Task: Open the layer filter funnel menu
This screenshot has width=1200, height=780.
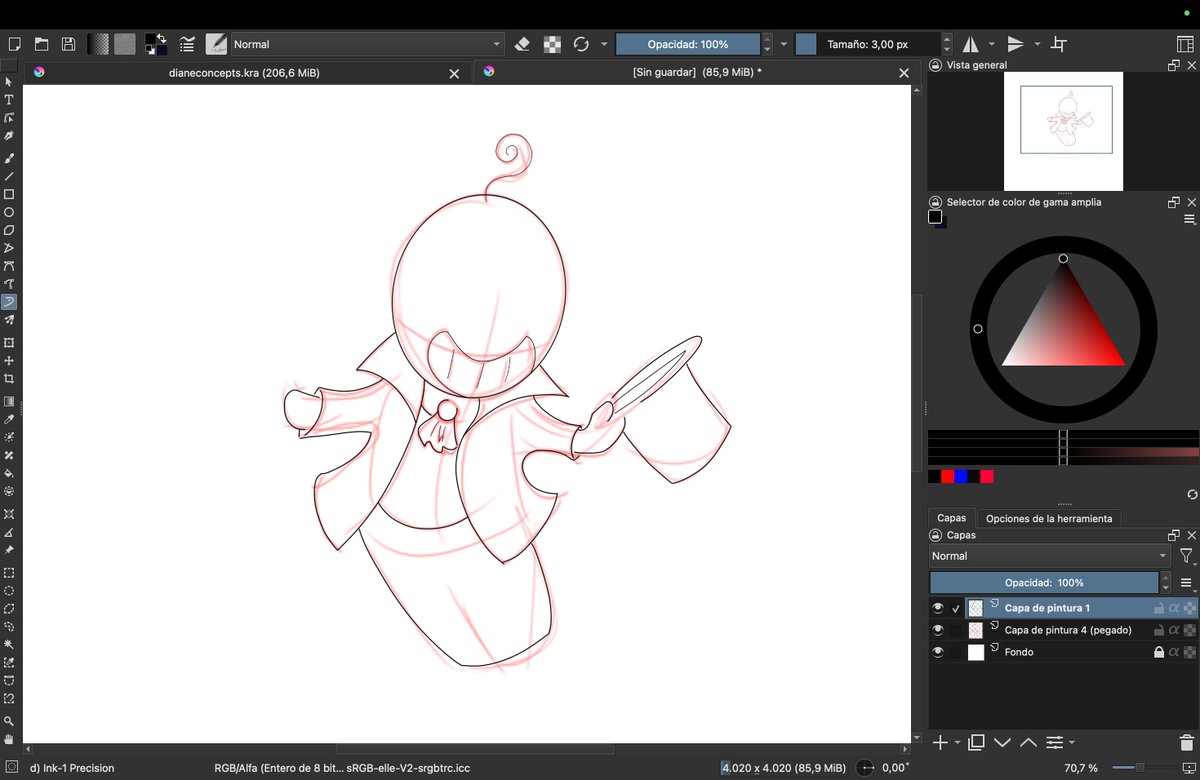Action: click(x=1186, y=556)
